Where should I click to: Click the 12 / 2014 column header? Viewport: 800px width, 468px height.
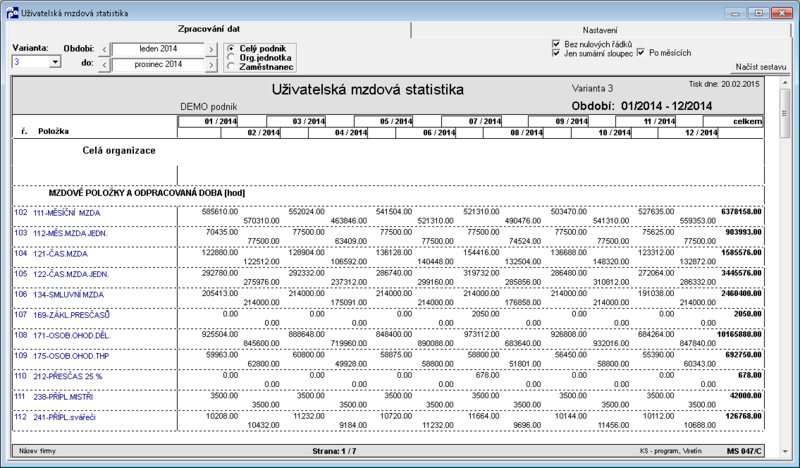688,133
